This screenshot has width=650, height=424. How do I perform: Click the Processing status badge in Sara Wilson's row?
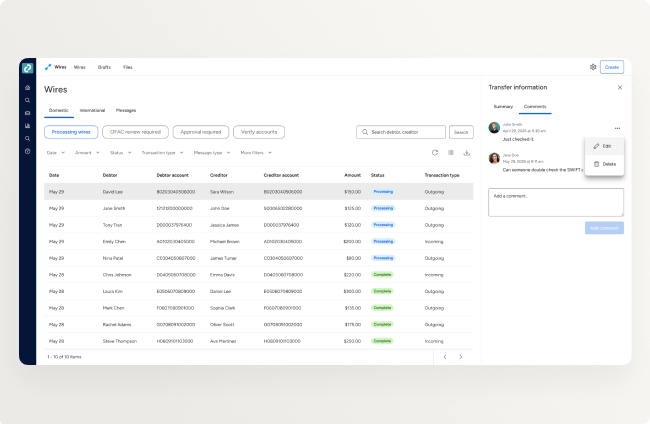pyautogui.click(x=383, y=192)
